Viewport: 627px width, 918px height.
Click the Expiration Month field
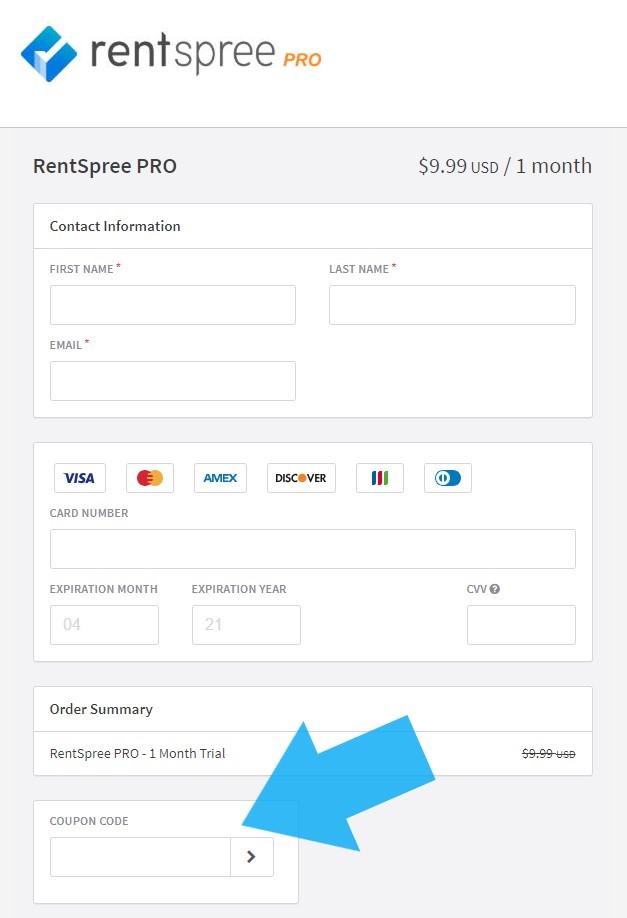[x=104, y=625]
